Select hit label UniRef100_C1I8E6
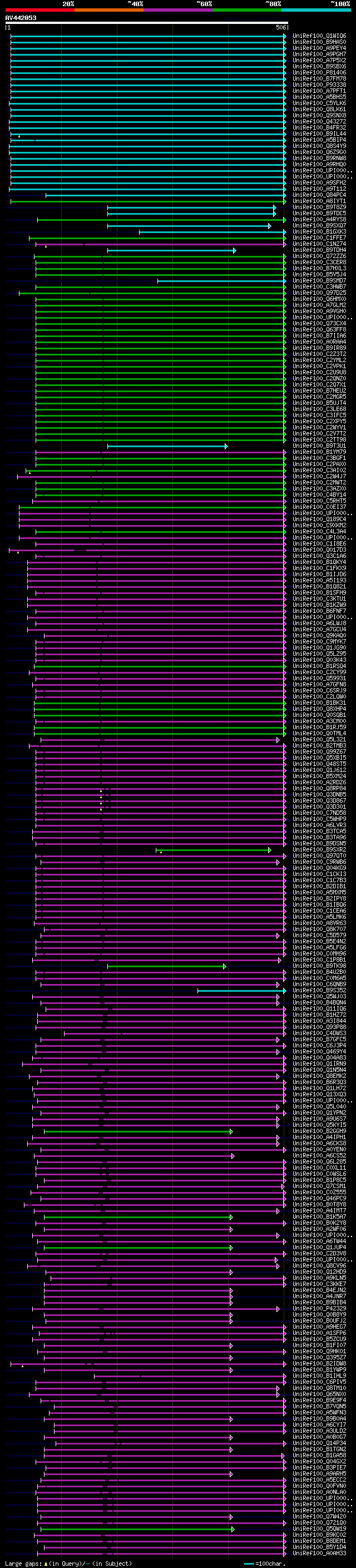This screenshot has height=1568, width=356. (x=319, y=543)
